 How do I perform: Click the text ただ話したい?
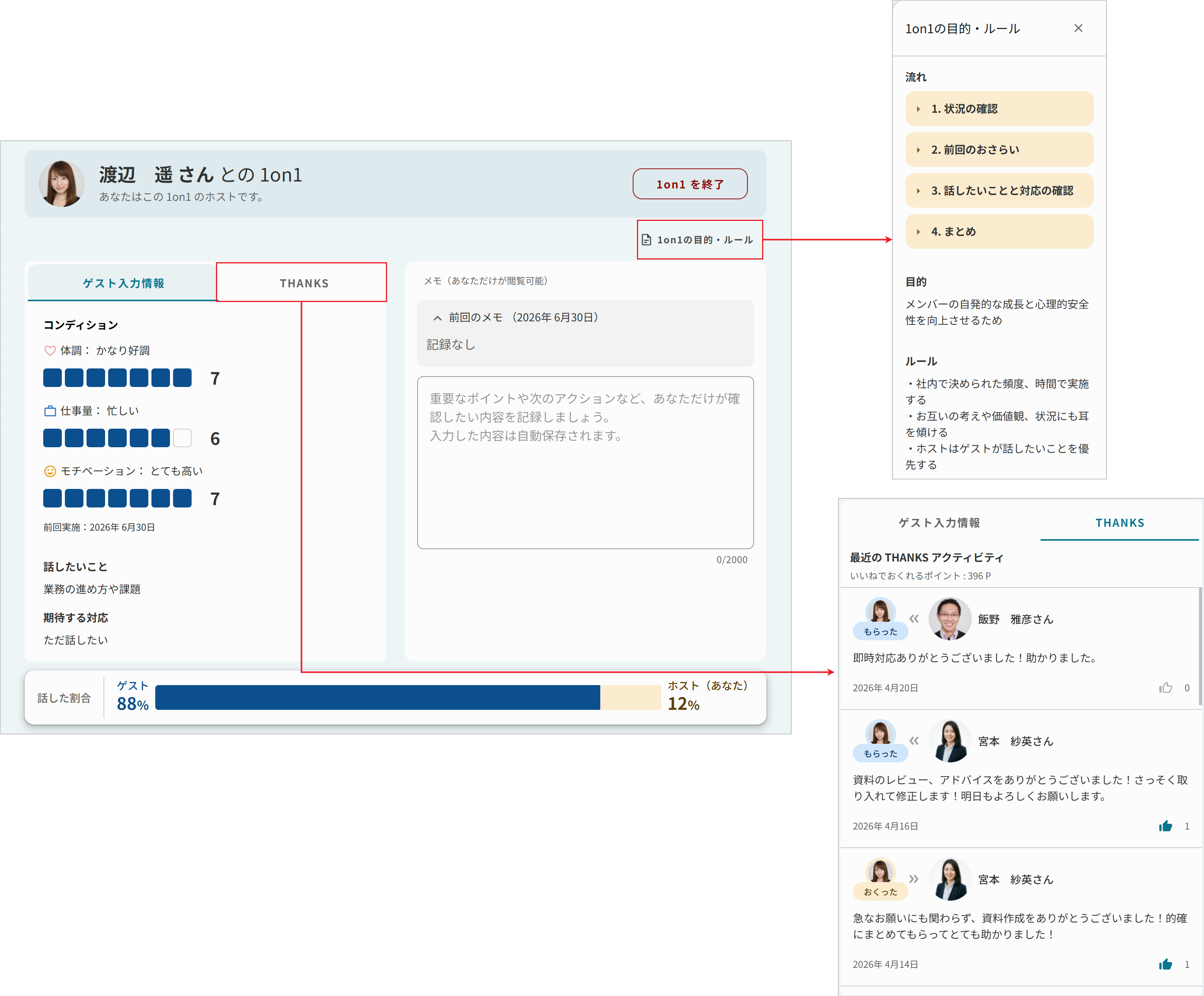[76, 640]
